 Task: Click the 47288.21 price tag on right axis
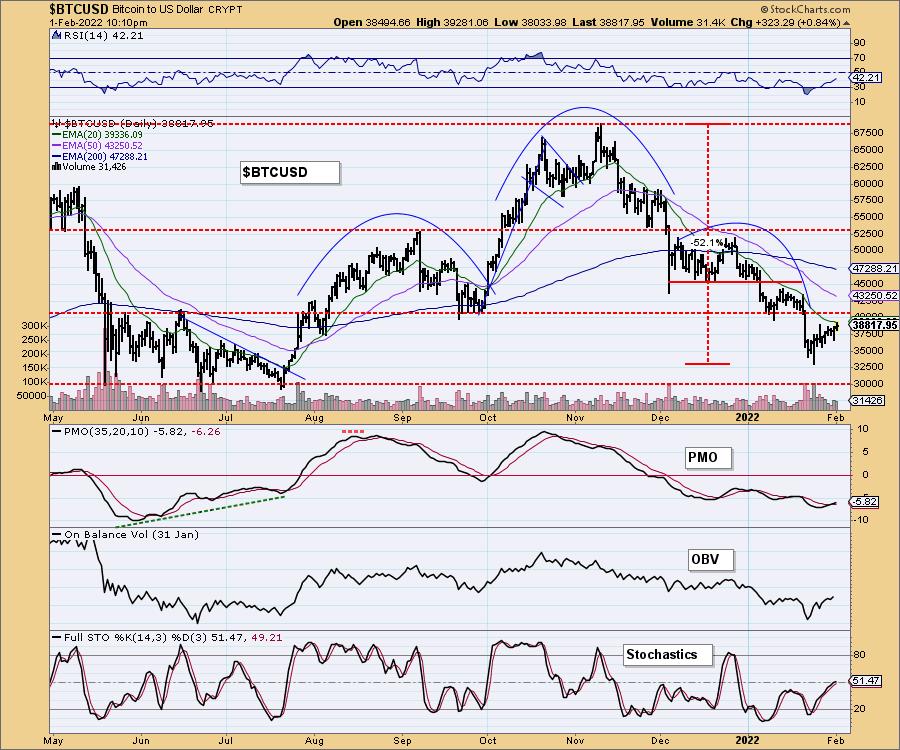coord(874,268)
